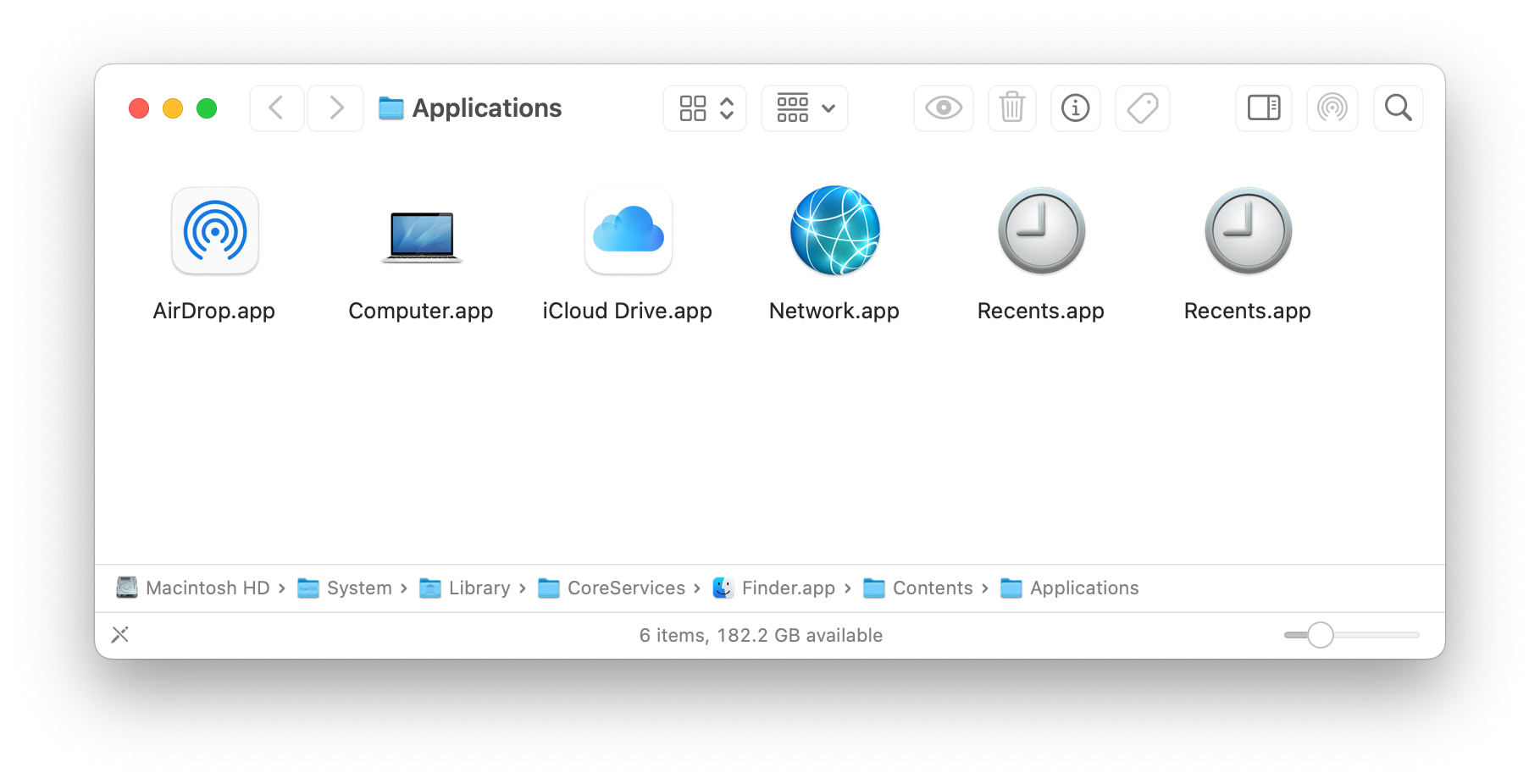Click the Trash icon in the toolbar

click(1011, 108)
